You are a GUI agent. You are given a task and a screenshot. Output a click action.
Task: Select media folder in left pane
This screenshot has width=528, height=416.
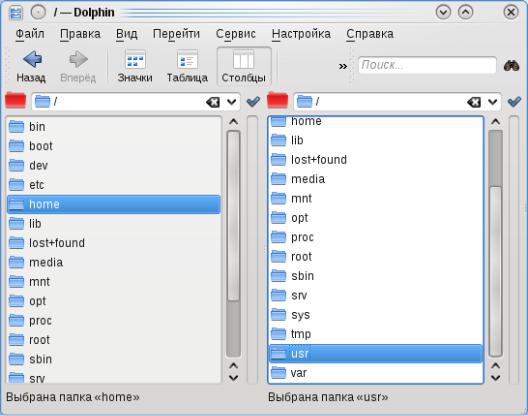pyautogui.click(x=114, y=262)
